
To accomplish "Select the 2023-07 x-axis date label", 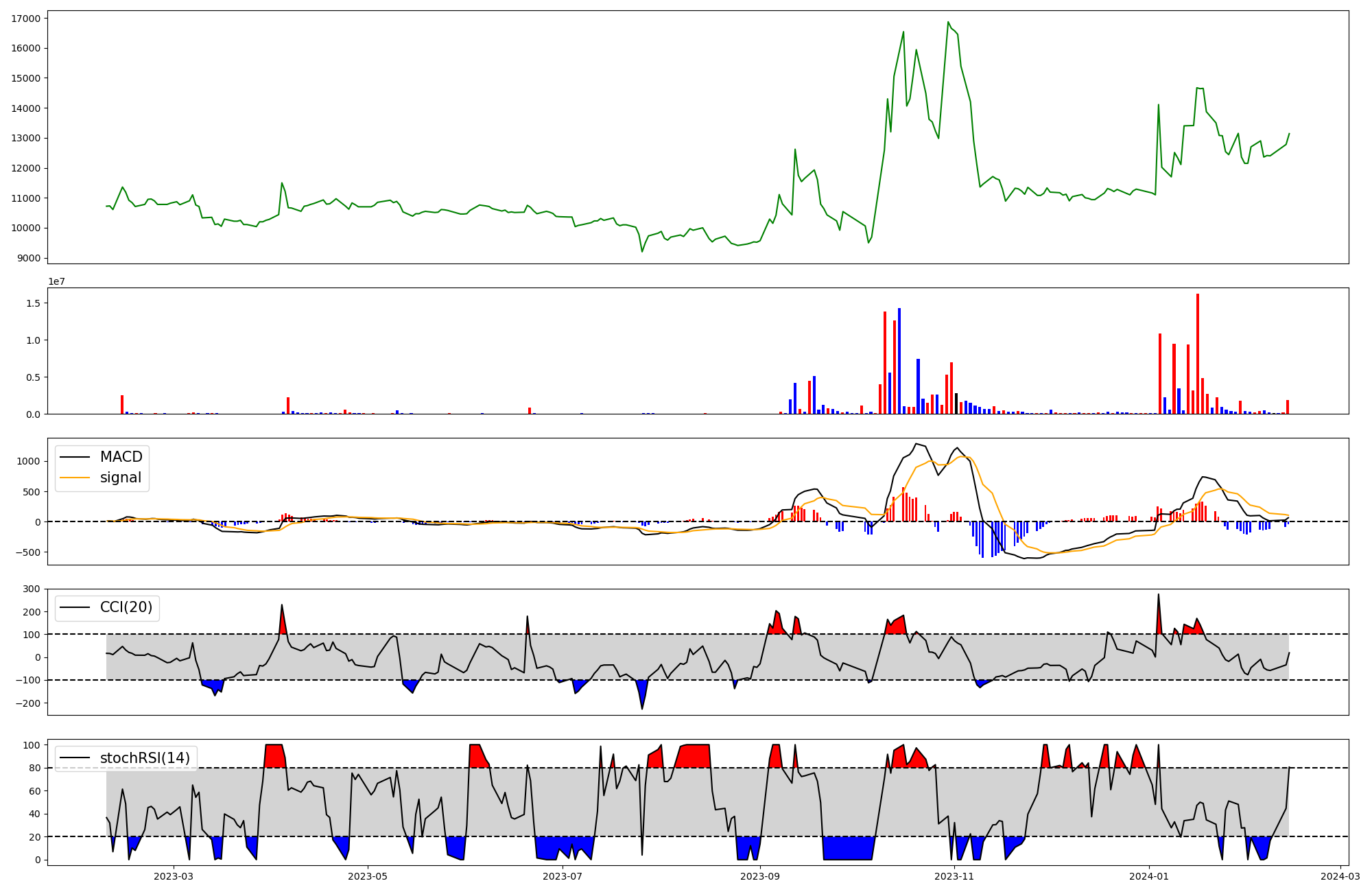I will click(x=563, y=876).
